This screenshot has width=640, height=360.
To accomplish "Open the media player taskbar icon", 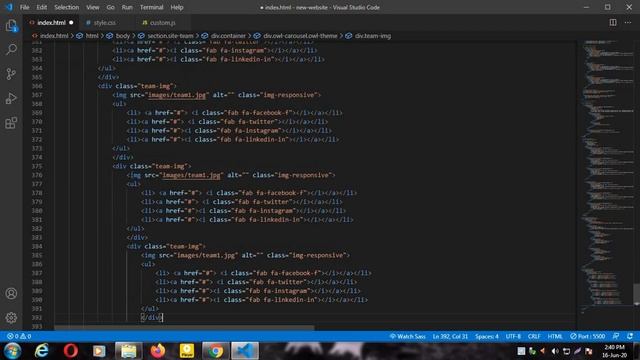I will coord(99,351).
